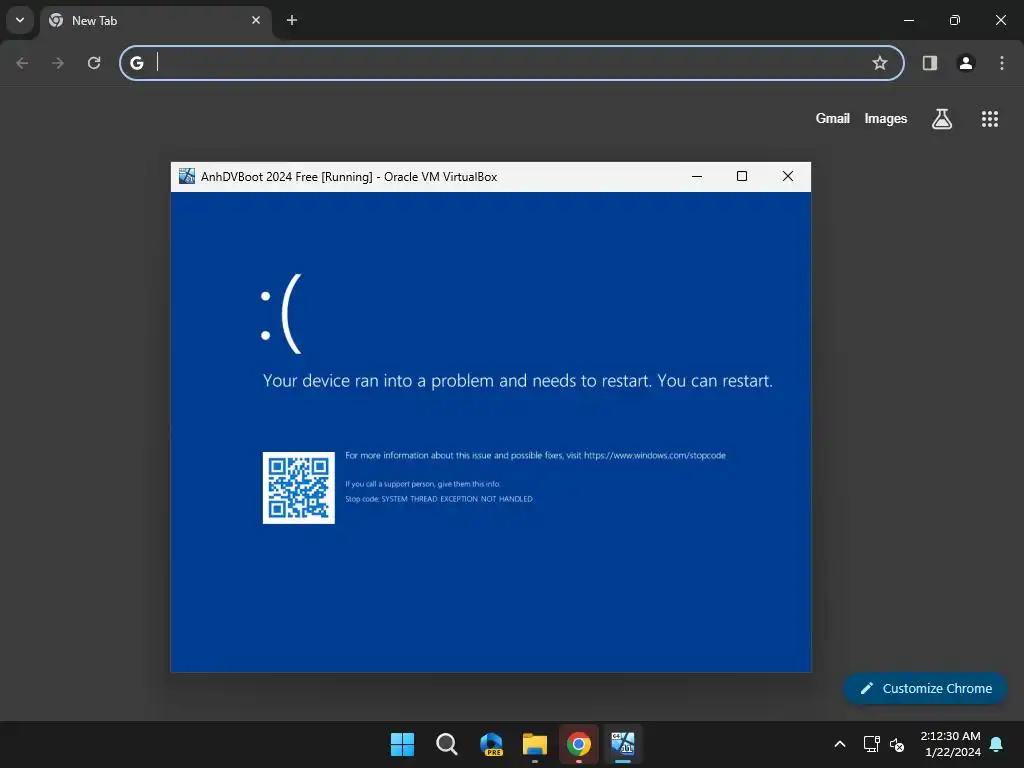Viewport: 1024px width, 768px height.
Task: Open Microsoft Edge PRE from taskbar
Action: (491, 744)
